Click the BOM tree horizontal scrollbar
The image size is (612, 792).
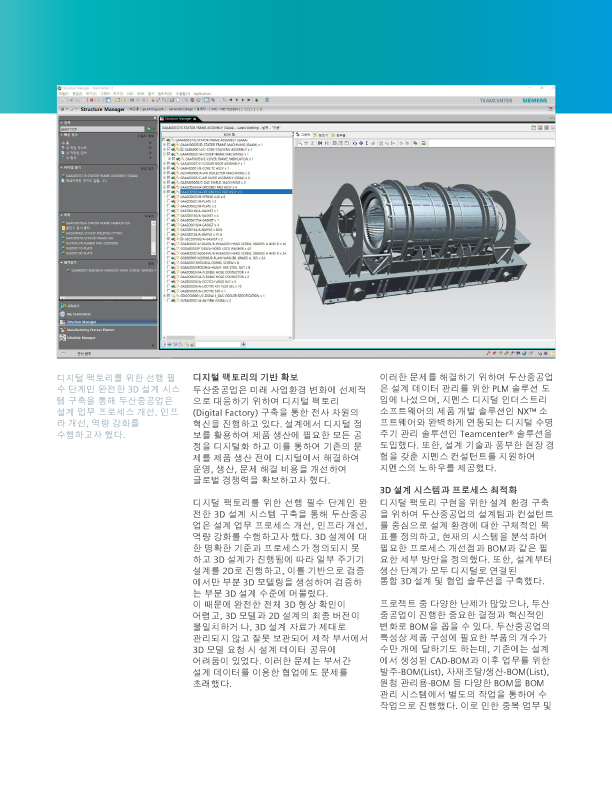pos(227,337)
